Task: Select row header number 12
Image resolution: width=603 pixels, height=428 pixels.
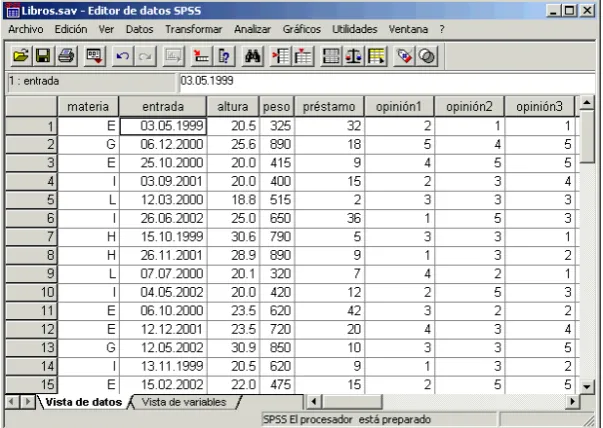Action: tap(32, 329)
